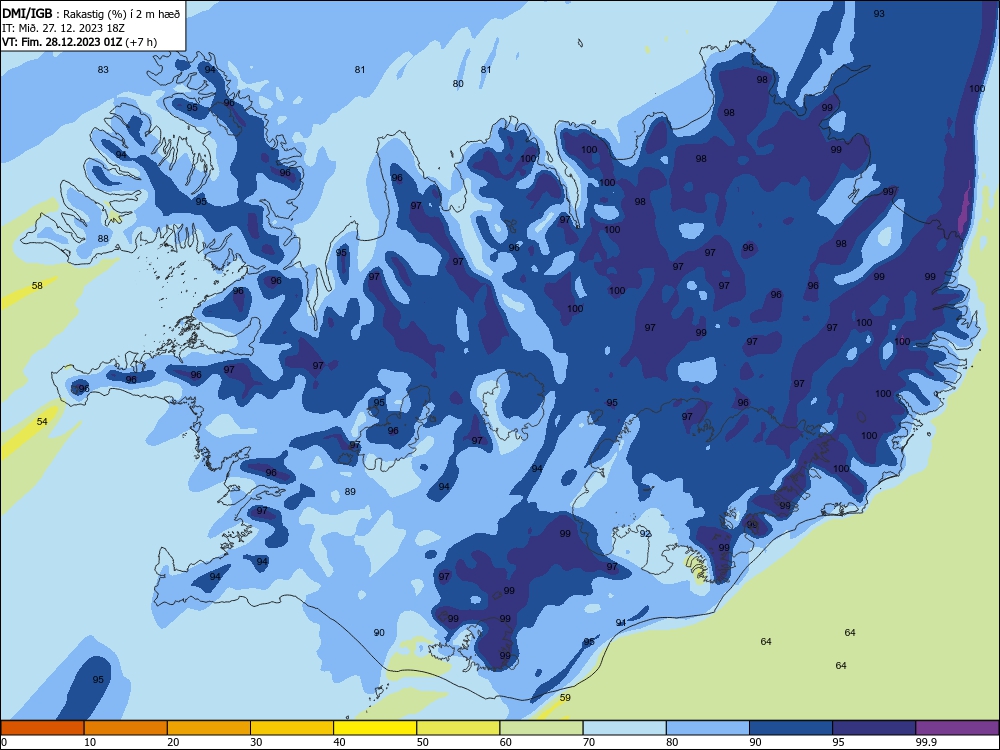Pick the 30–40 golden legend swatch
The width and height of the screenshot is (1000, 750).
[x=292, y=728]
